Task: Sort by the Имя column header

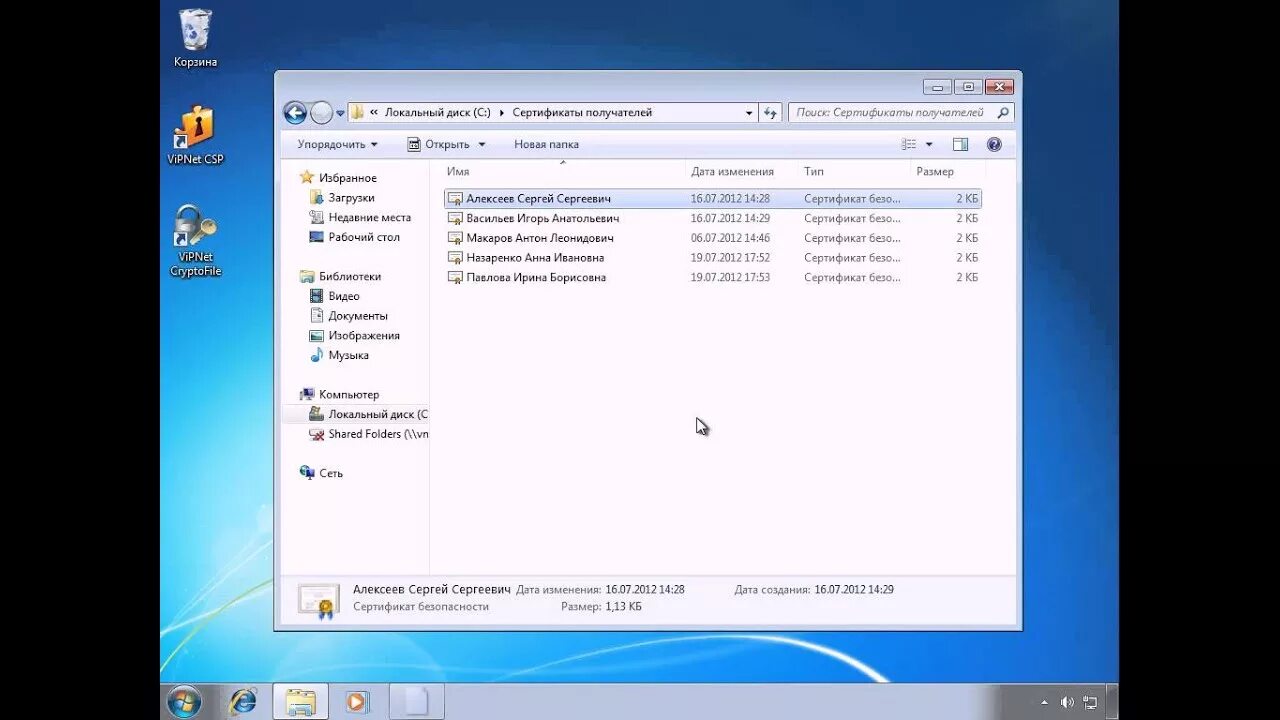Action: (x=563, y=171)
